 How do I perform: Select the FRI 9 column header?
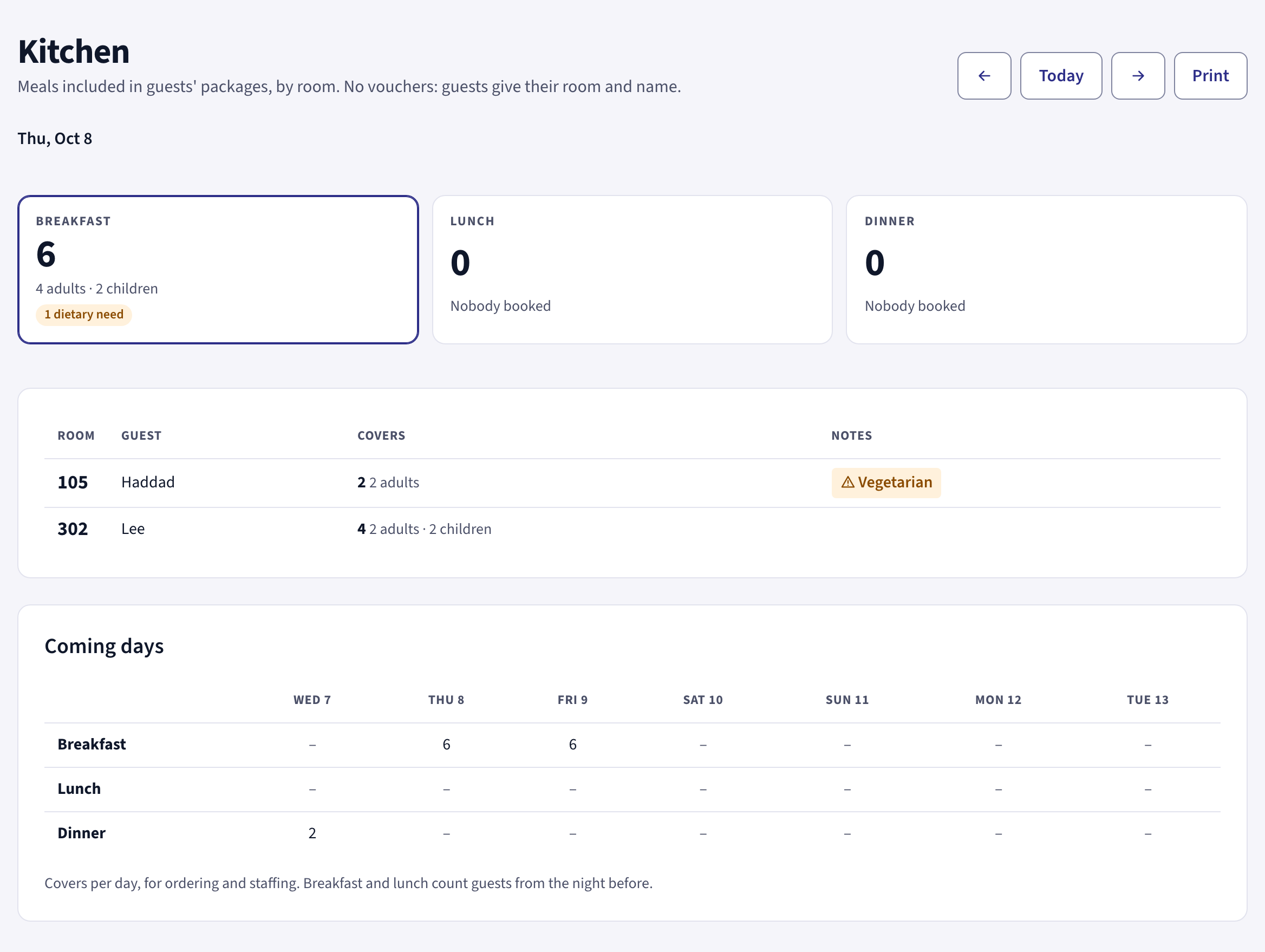coord(572,700)
